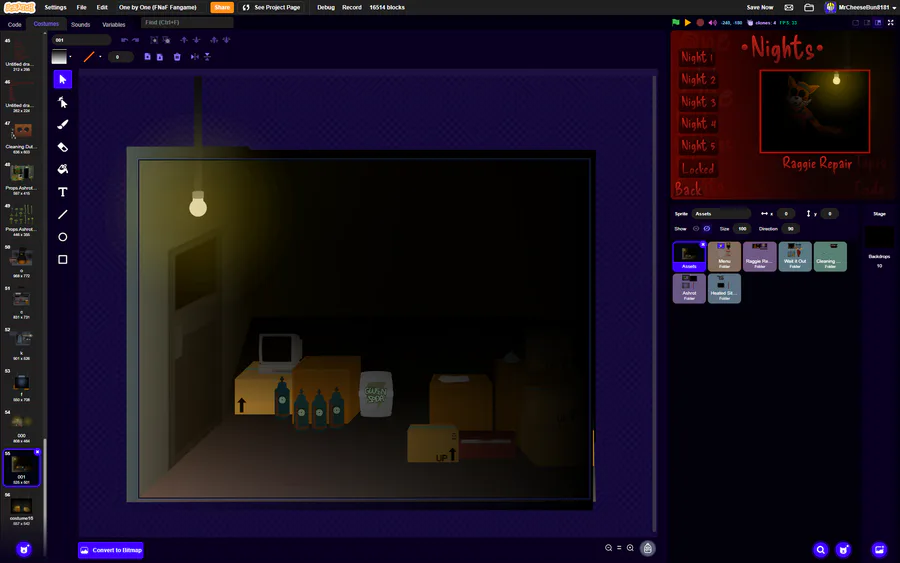Open messages envelope icon
This screenshot has width=900, height=563.
(x=789, y=7)
